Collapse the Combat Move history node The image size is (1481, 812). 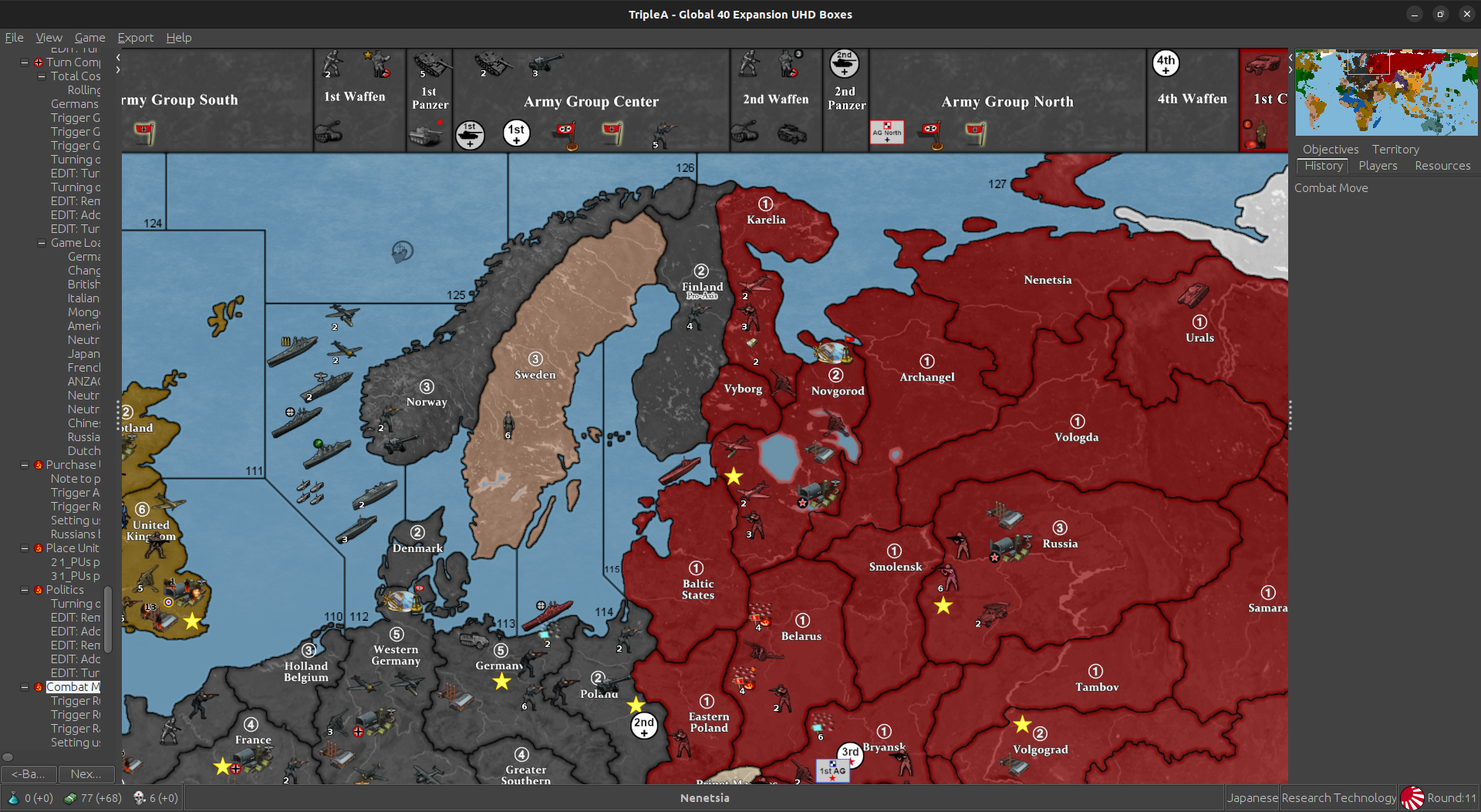[25, 687]
